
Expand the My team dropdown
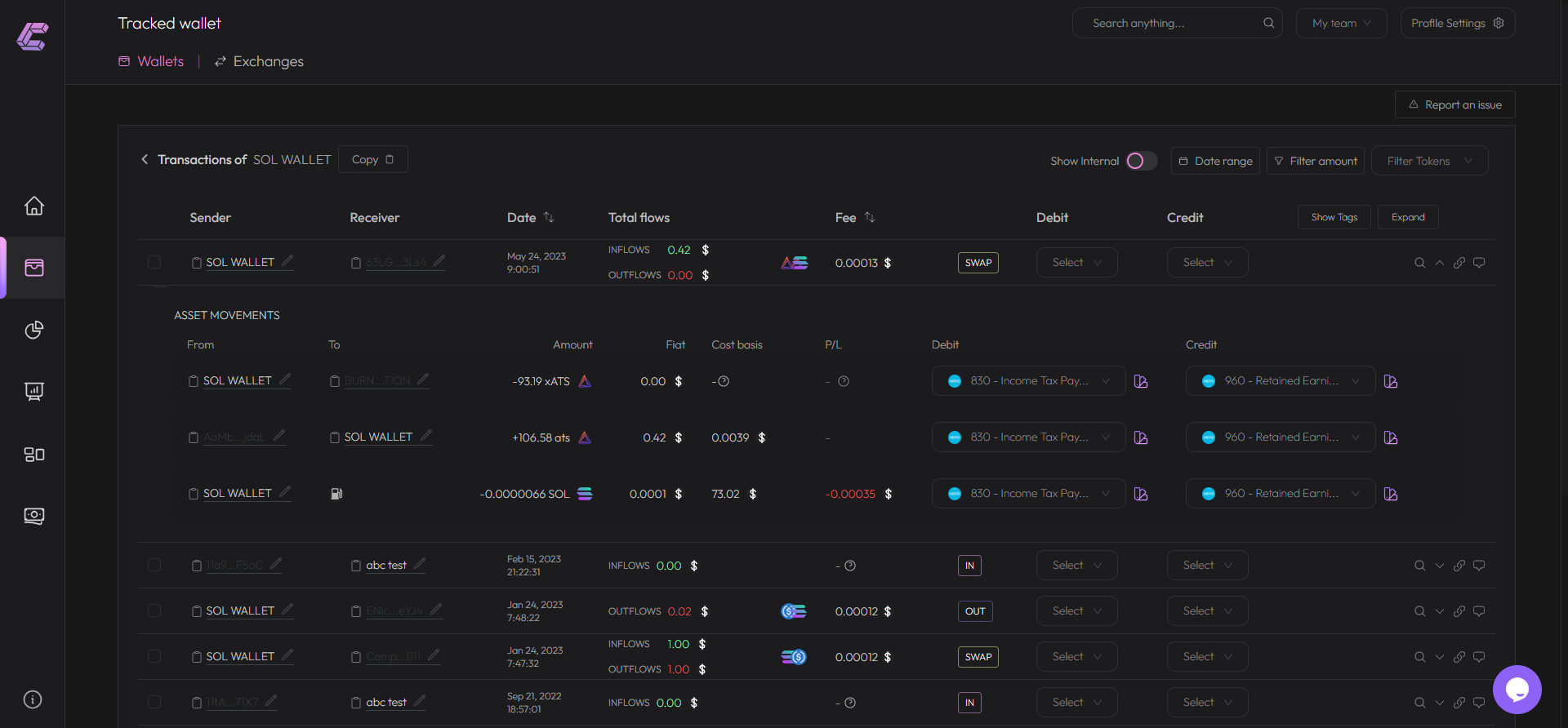(1341, 23)
